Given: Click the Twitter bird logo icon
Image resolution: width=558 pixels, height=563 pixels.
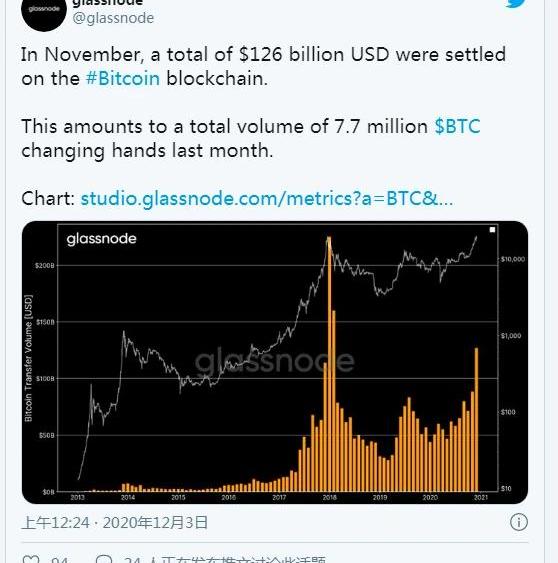Looking at the screenshot, I should [516, 3].
